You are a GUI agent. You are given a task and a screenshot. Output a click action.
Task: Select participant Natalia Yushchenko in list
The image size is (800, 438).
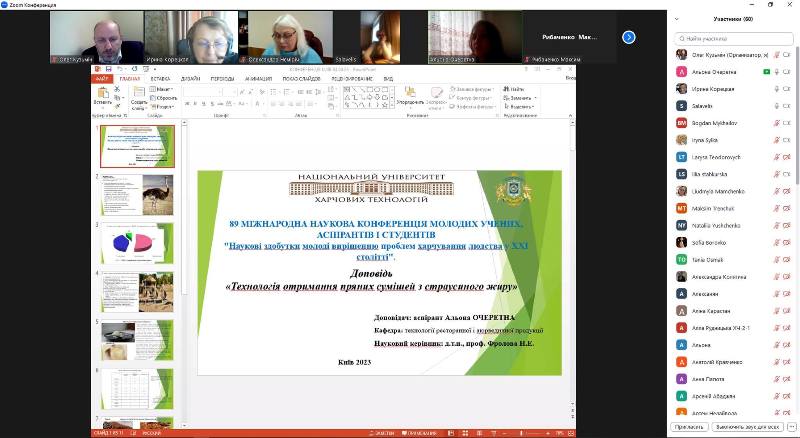point(734,226)
